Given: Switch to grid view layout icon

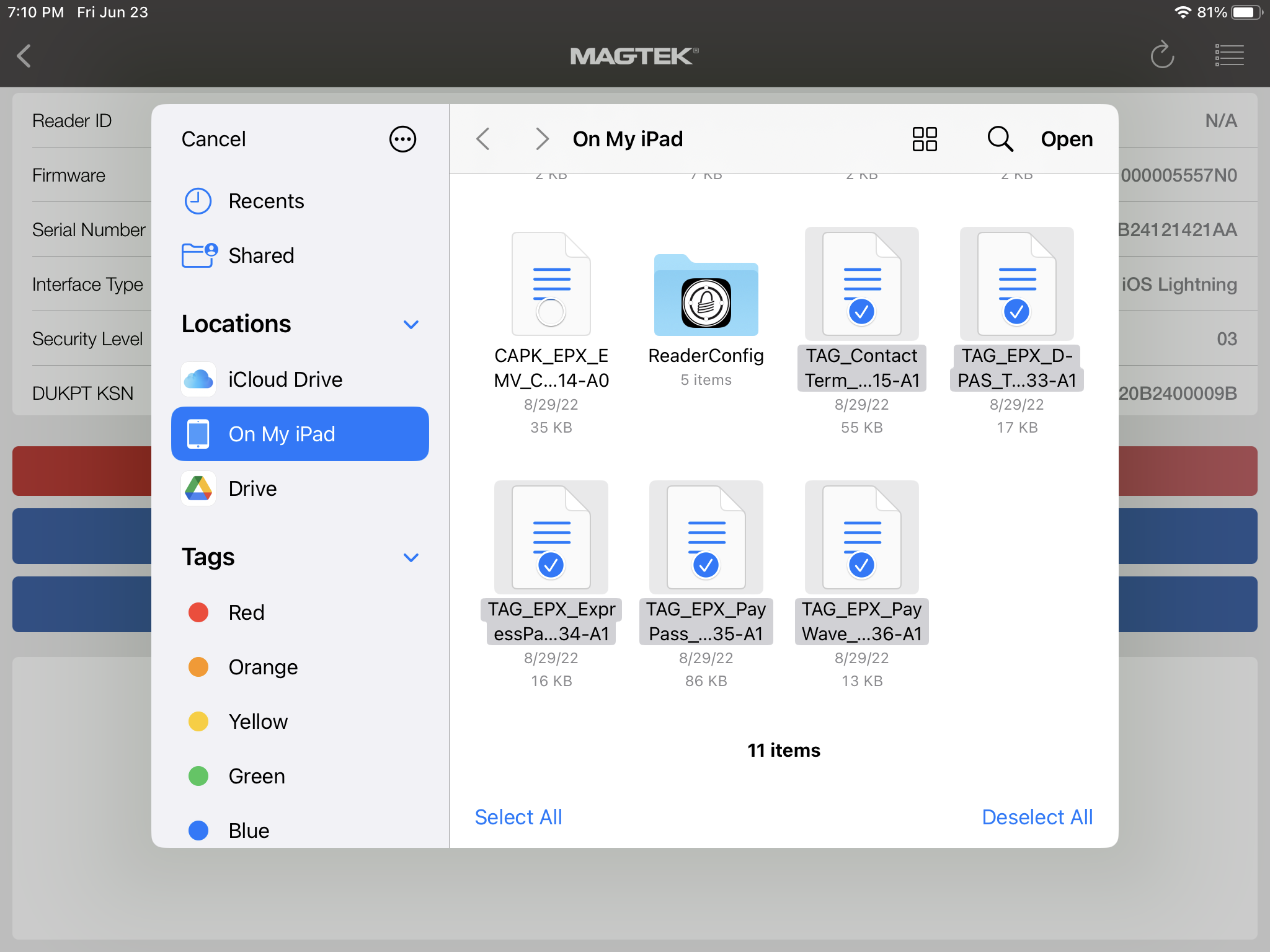Looking at the screenshot, I should click(x=925, y=139).
